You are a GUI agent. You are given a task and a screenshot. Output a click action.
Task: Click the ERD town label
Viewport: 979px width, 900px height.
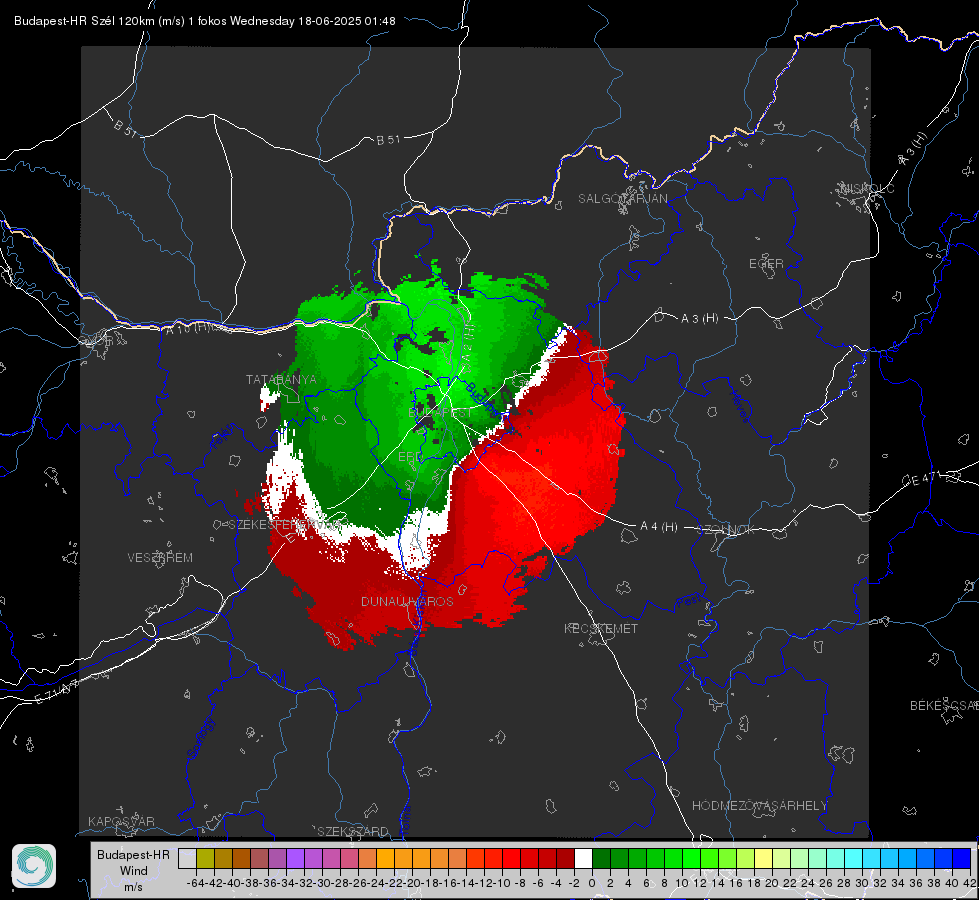coord(409,457)
